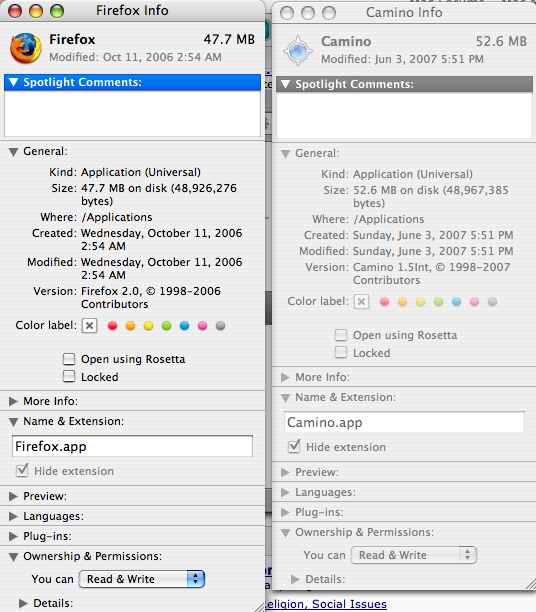Toggle the Locked checkbox in Camino Info

click(x=341, y=352)
